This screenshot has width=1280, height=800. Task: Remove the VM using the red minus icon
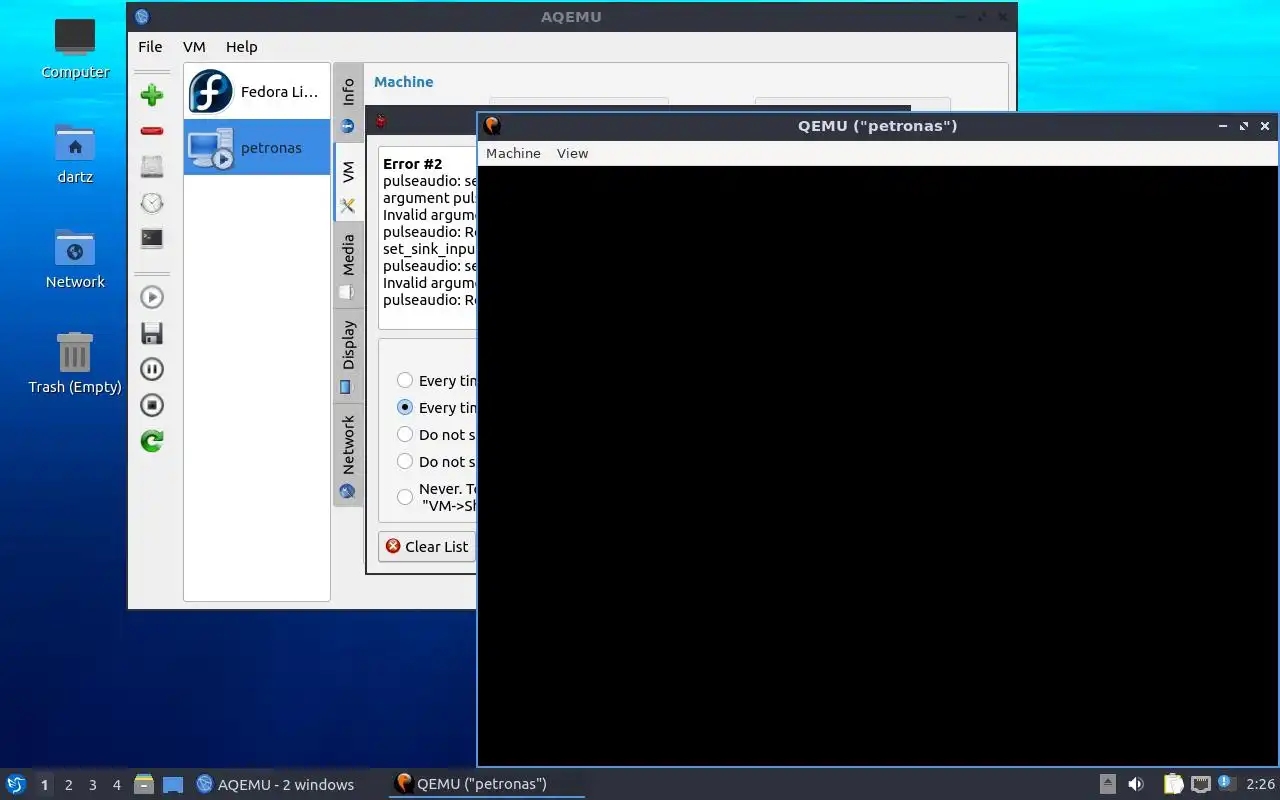click(152, 131)
